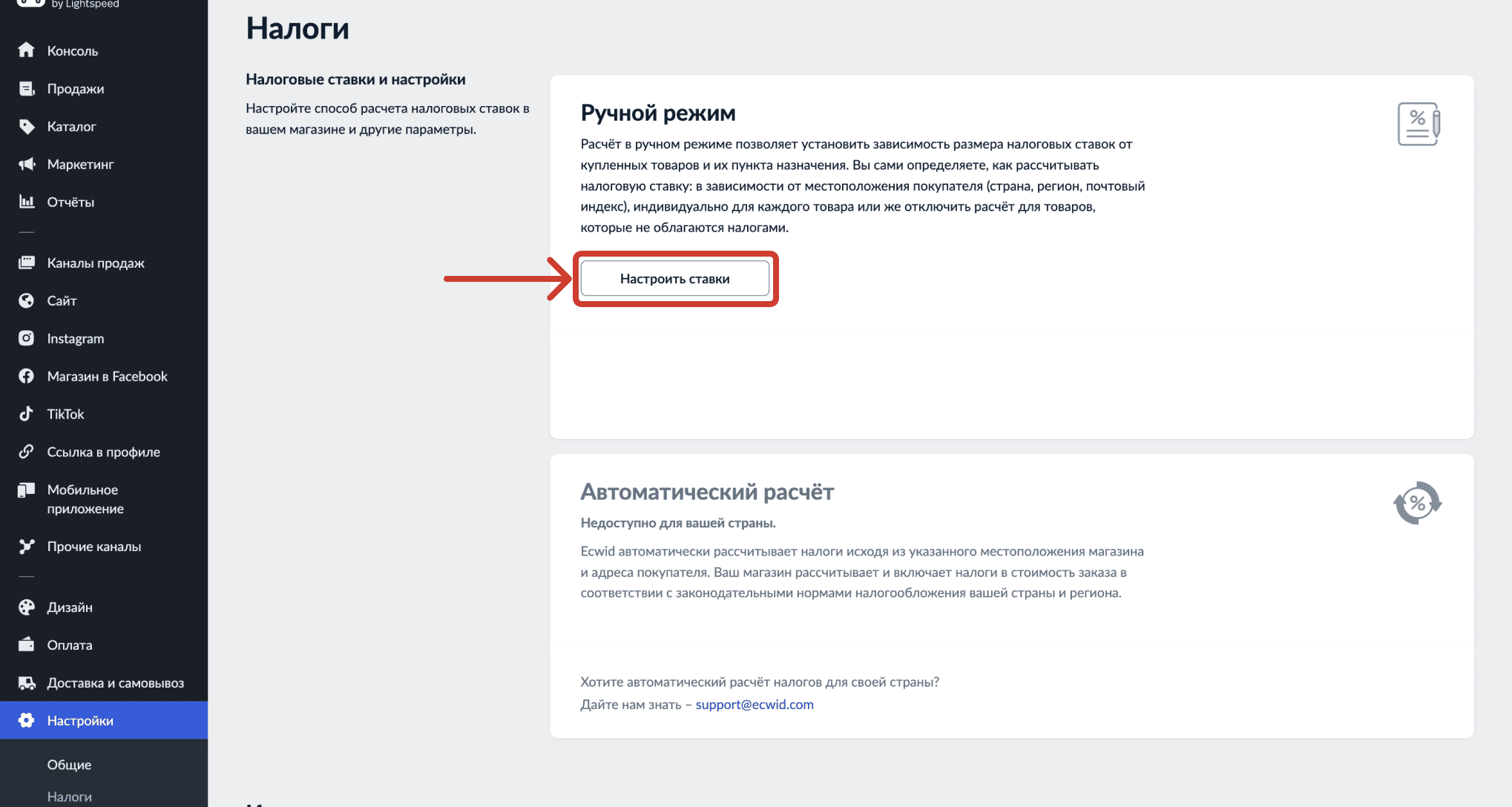The height and width of the screenshot is (807, 1512).
Task: Open the Other channels menu item
Action: pos(93,547)
